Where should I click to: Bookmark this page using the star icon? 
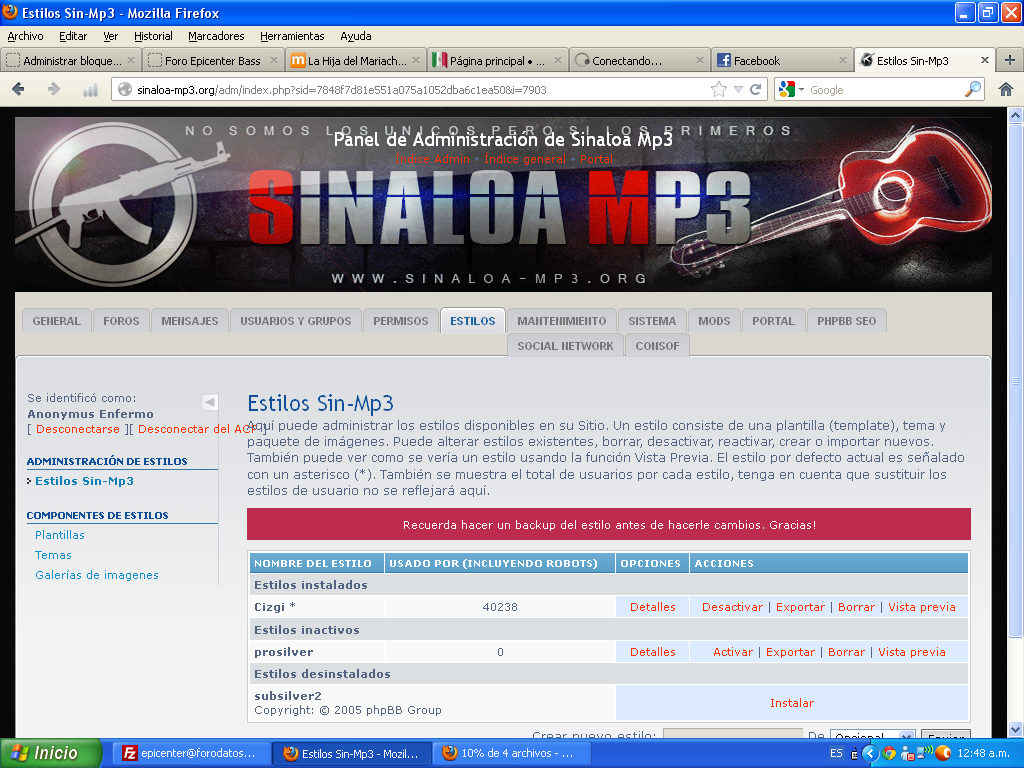(719, 90)
